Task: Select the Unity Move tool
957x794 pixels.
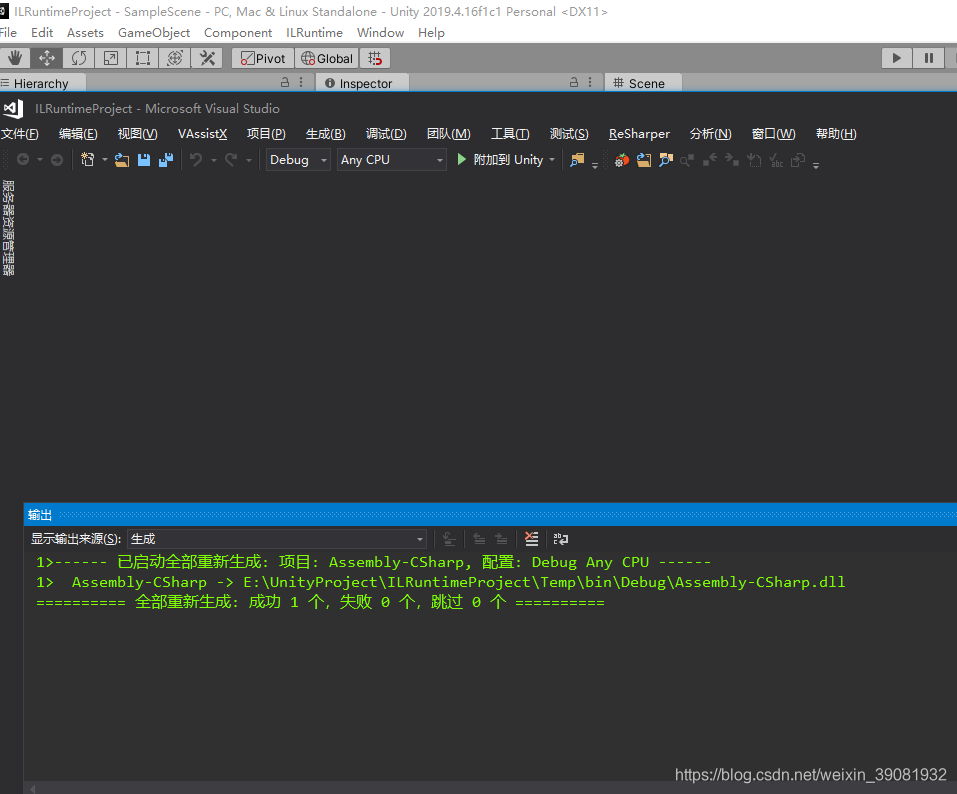Action: (47, 59)
